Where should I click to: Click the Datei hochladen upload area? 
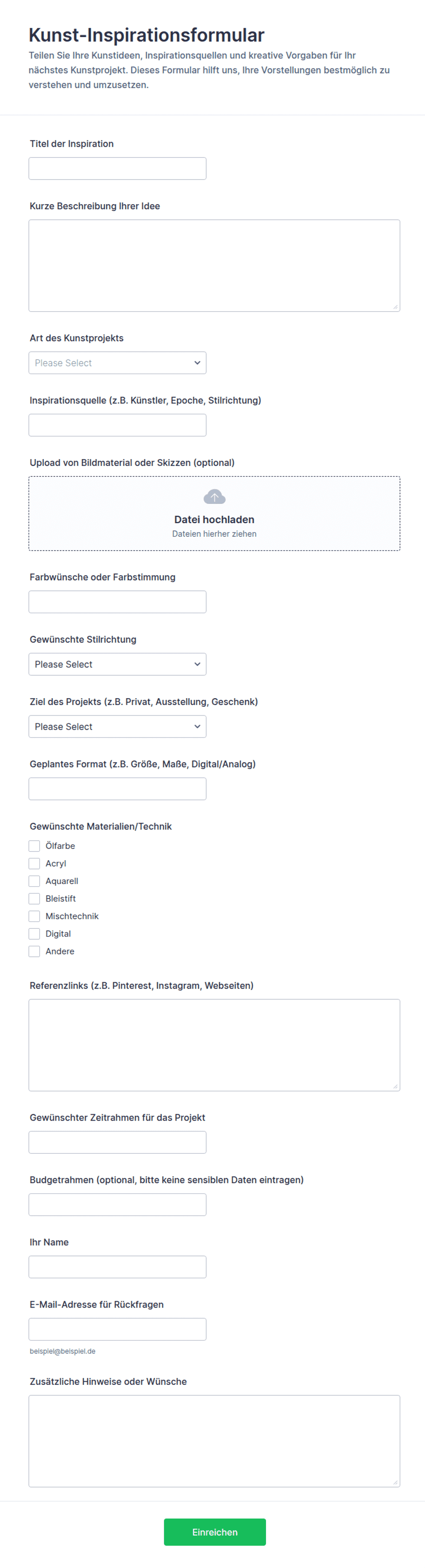click(x=214, y=513)
